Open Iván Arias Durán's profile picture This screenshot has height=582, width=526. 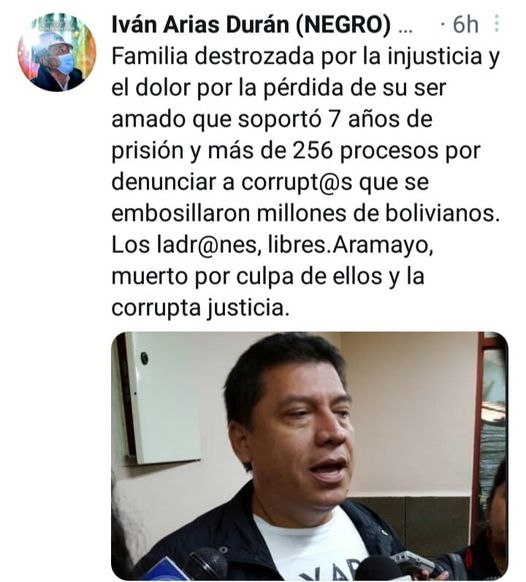[x=57, y=52]
